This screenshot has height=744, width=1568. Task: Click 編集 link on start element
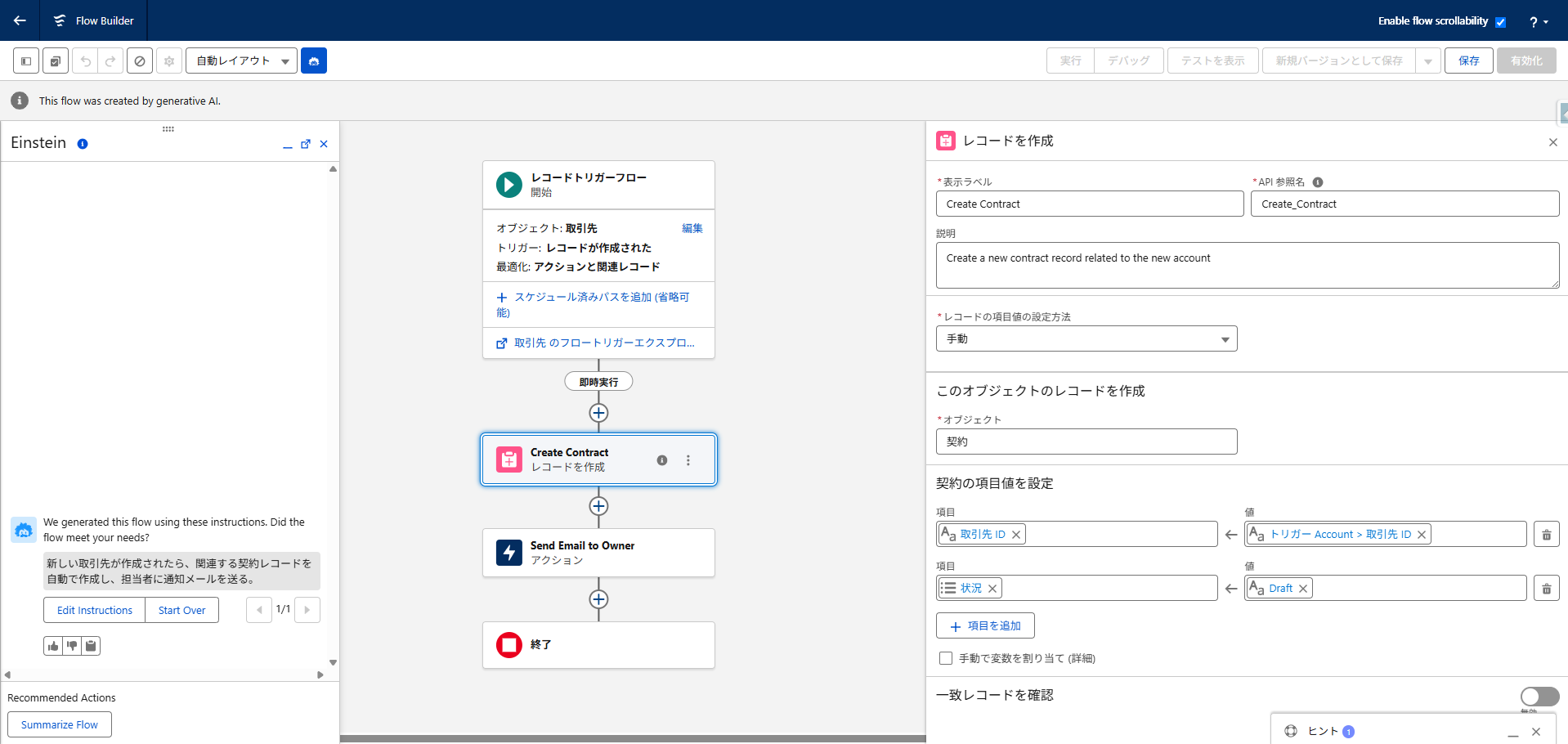pyautogui.click(x=692, y=228)
